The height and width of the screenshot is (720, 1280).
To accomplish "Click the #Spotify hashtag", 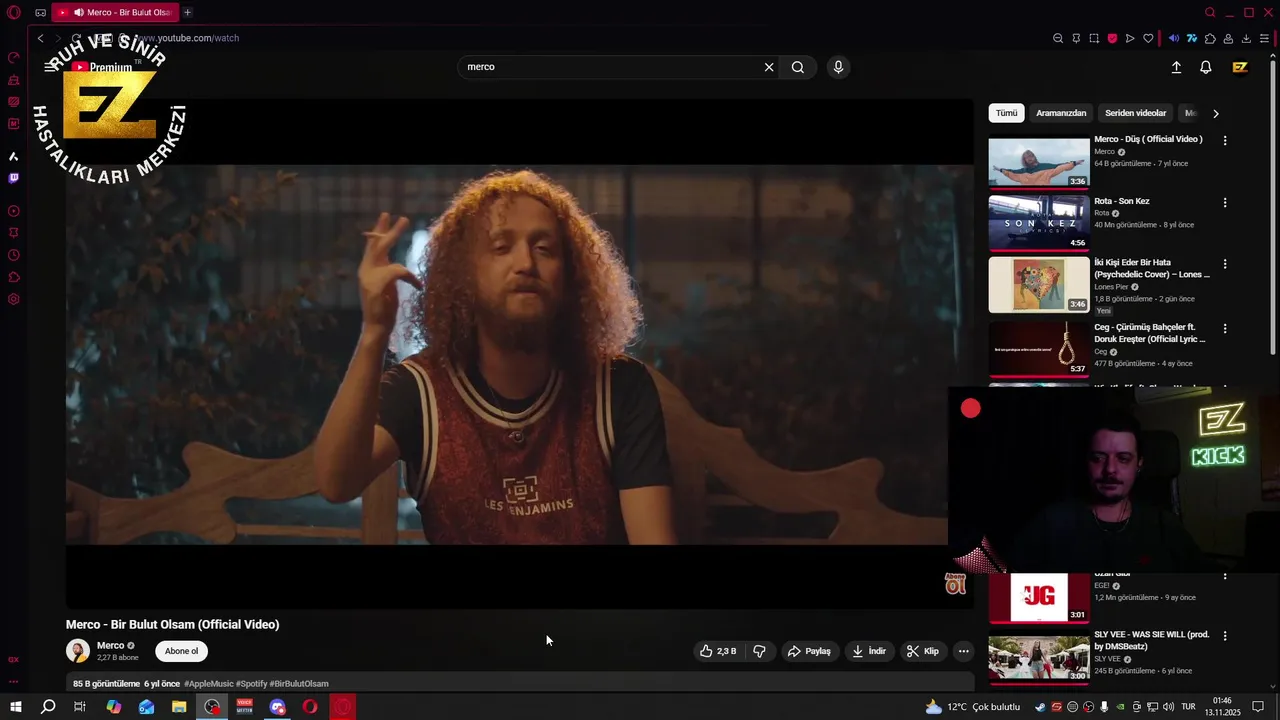I will 251,684.
